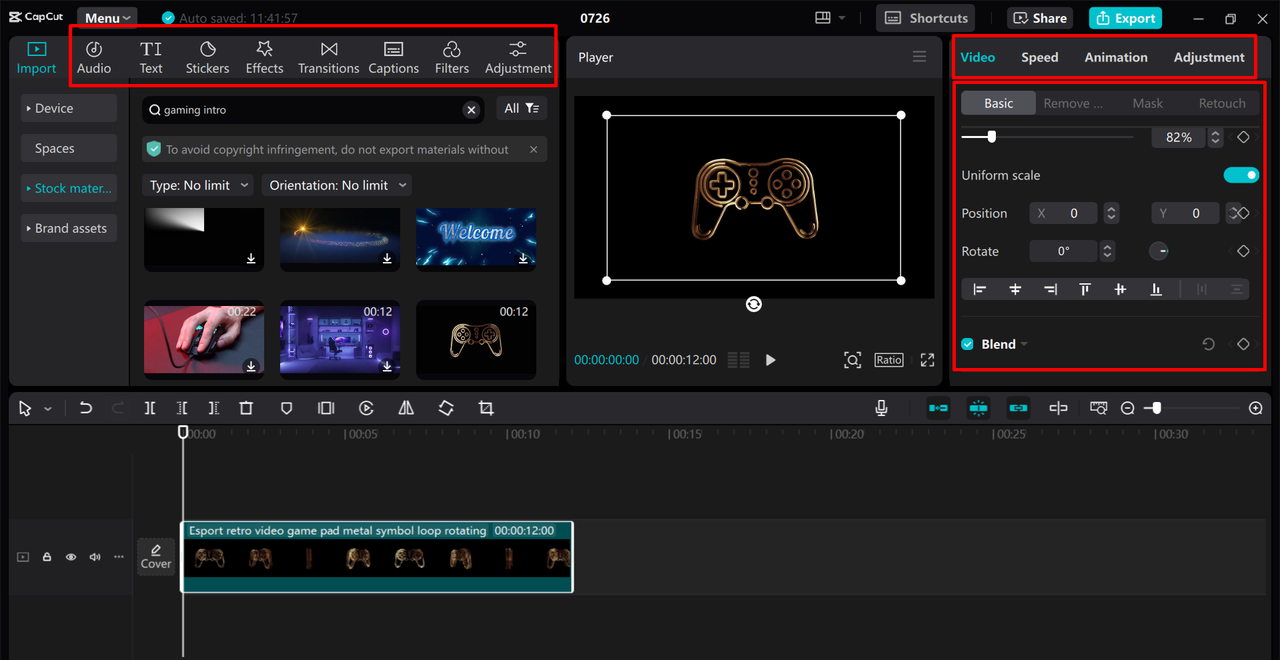The width and height of the screenshot is (1280, 660).
Task: Undo the last edit
Action: tap(86, 408)
